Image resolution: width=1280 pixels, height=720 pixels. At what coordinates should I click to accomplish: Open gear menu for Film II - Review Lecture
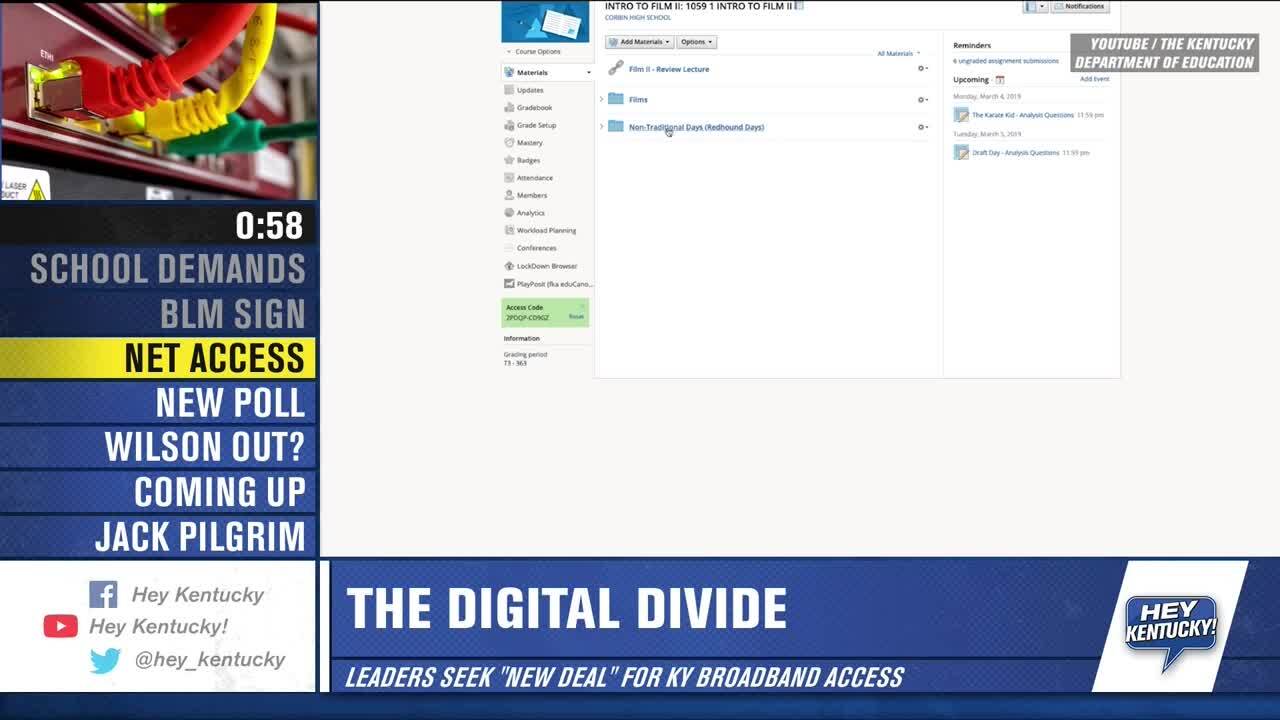point(922,69)
